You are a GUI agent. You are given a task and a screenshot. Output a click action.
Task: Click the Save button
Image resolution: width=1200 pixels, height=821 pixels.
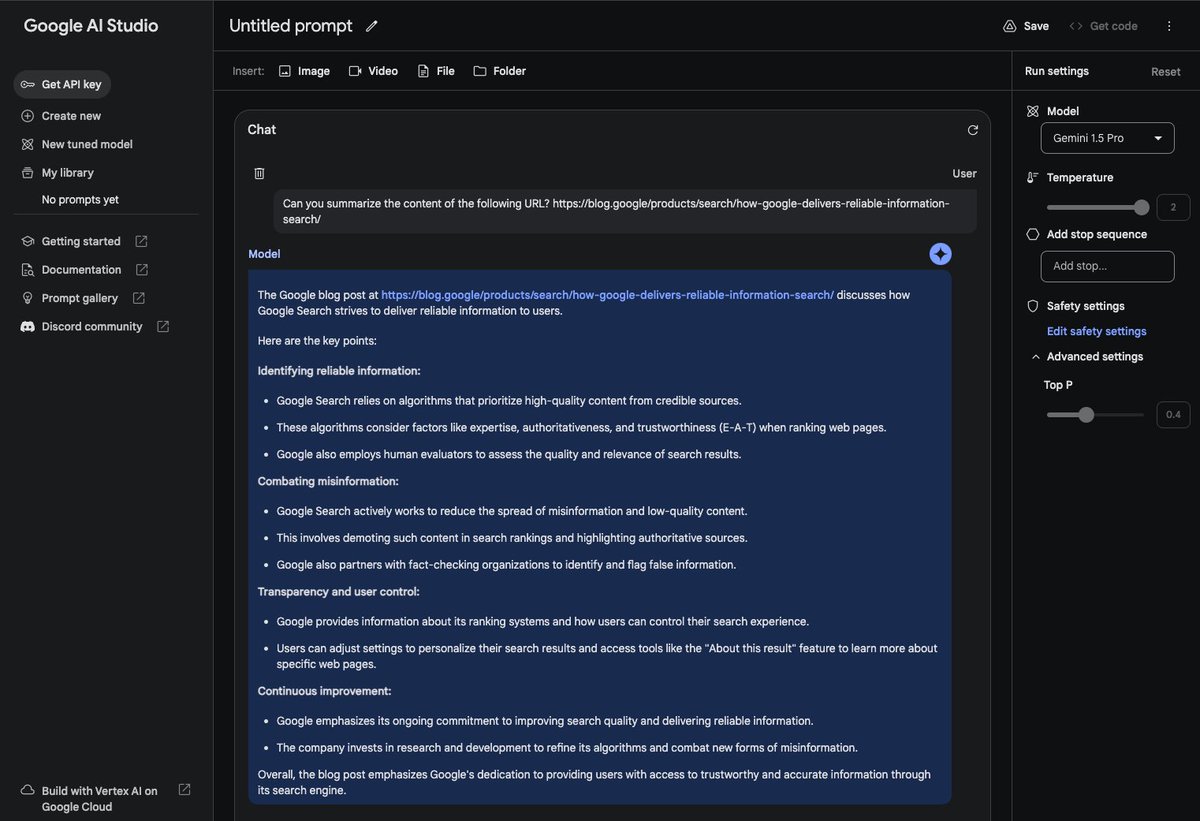pyautogui.click(x=1026, y=26)
